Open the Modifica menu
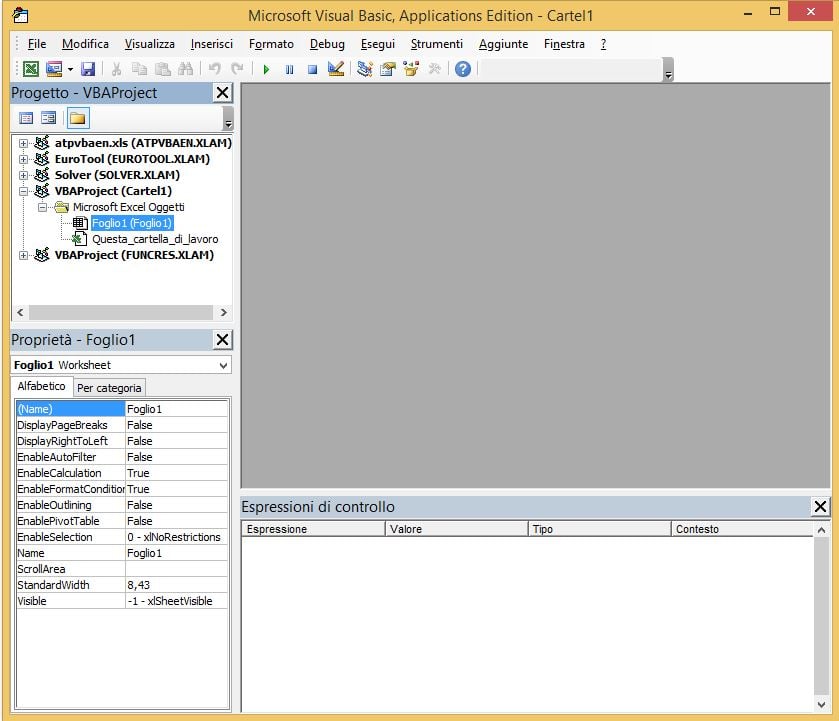This screenshot has height=721, width=839. pyautogui.click(x=85, y=44)
